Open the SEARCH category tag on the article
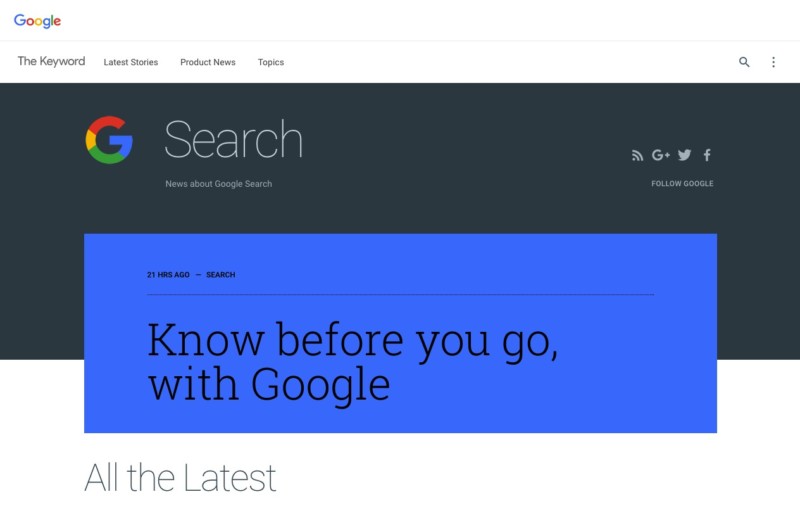 click(x=220, y=275)
